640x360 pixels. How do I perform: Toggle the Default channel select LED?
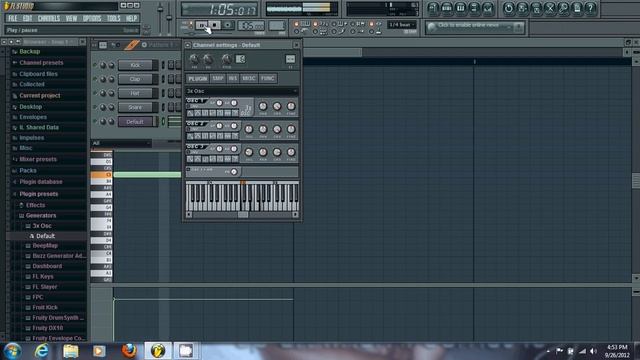163,121
